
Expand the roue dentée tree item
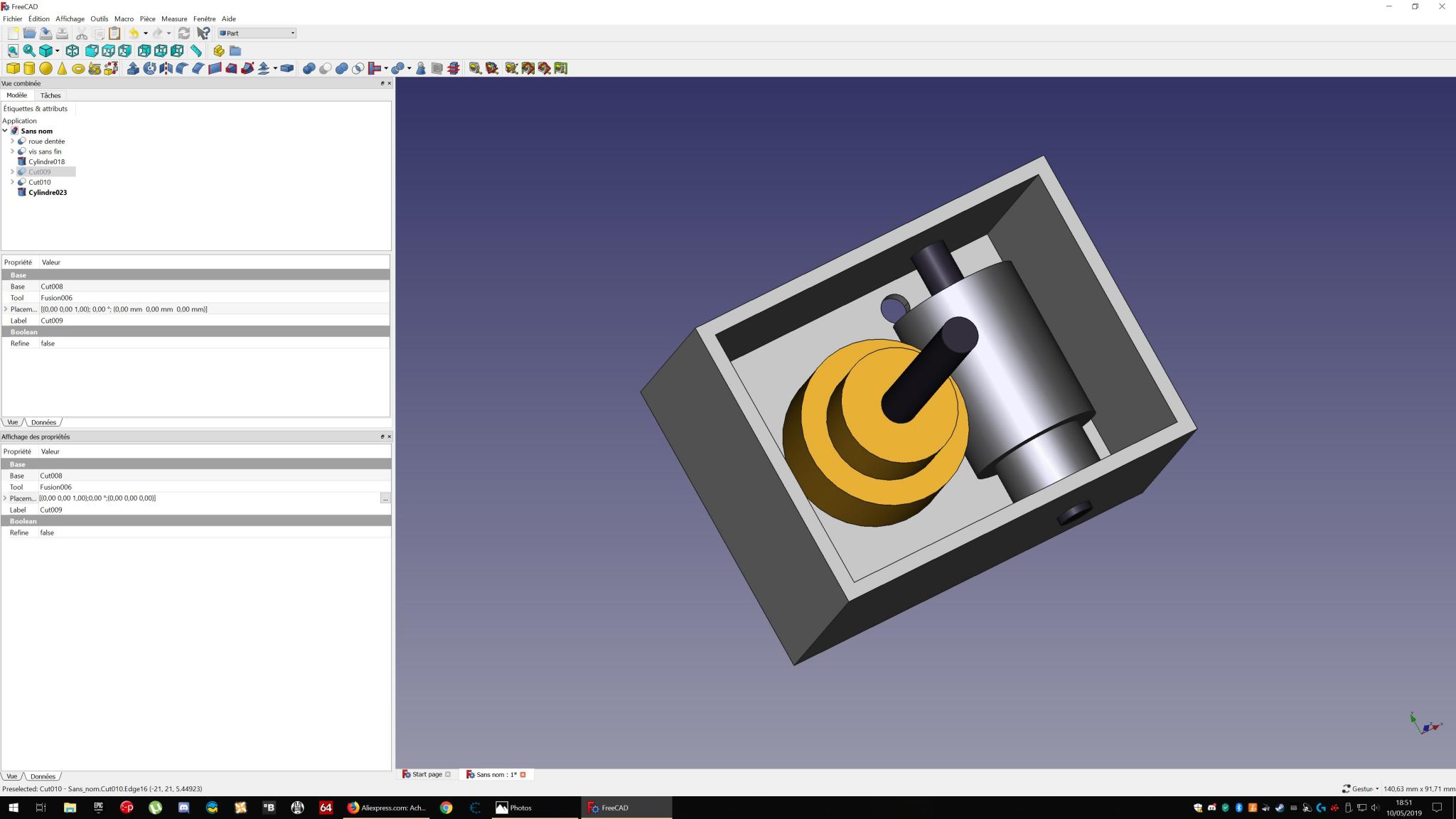[12, 141]
